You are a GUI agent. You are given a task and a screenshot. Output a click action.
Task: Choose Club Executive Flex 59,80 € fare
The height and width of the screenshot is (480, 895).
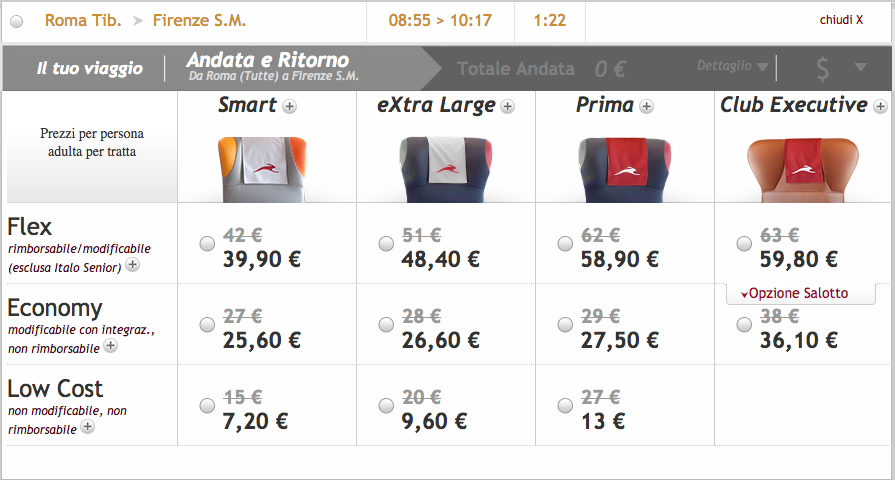point(743,243)
